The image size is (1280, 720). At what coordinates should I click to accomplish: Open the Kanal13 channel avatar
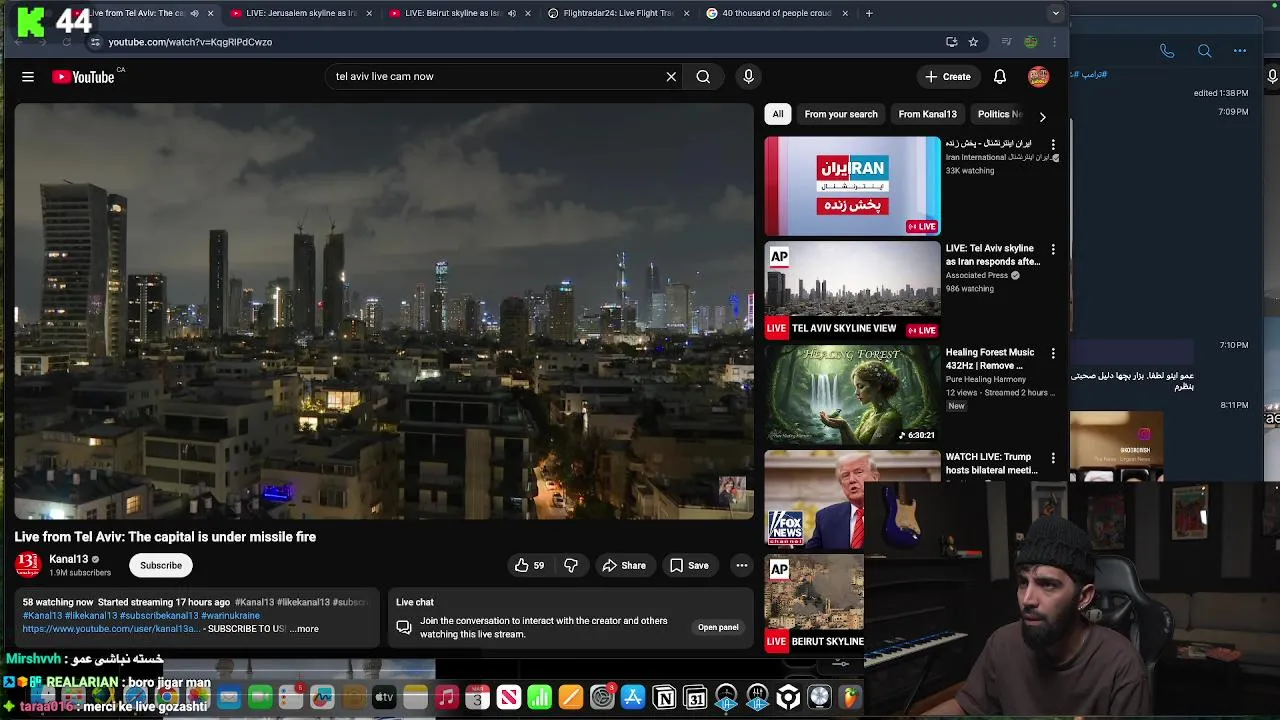(x=28, y=565)
